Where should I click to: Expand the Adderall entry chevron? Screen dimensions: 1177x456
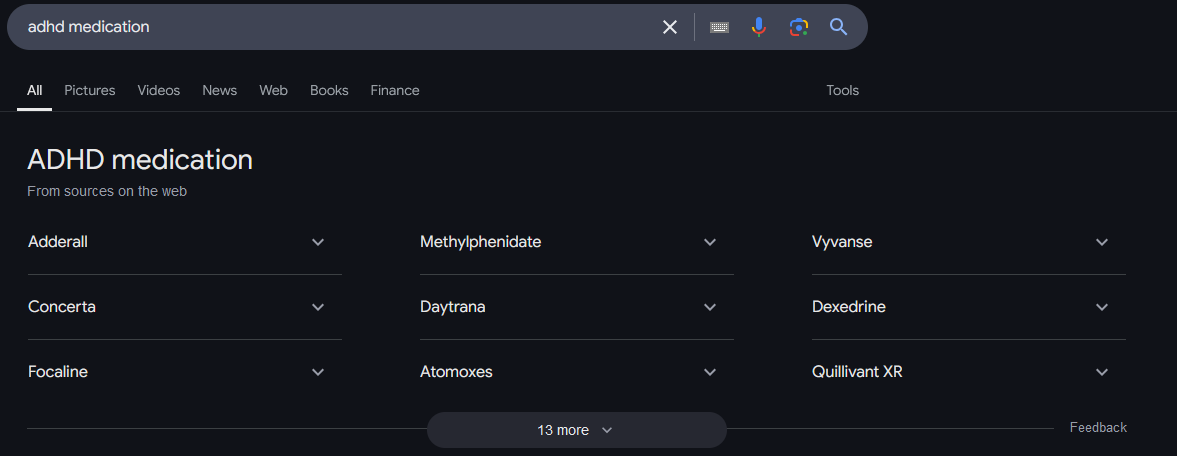click(318, 242)
